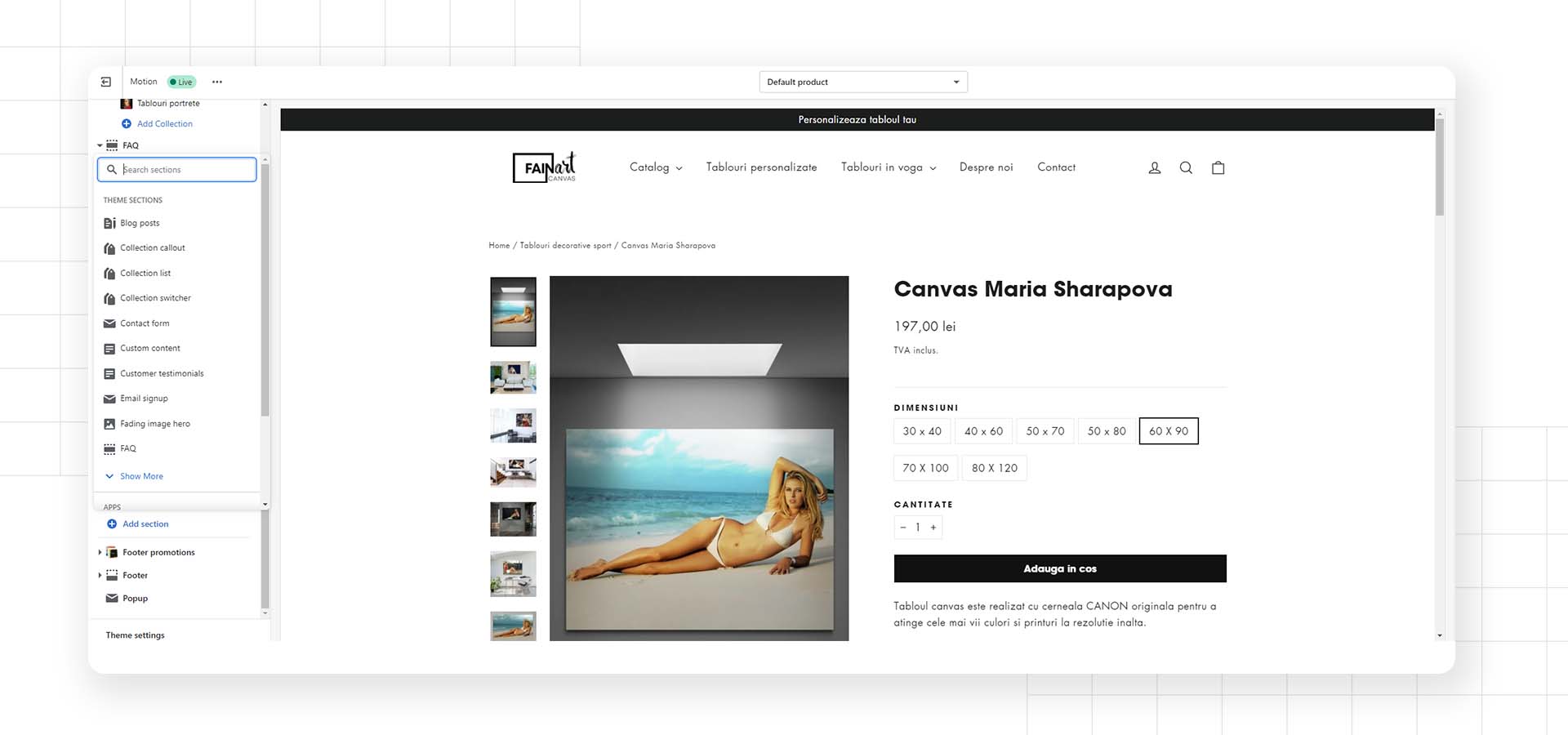Click the Live status badge
Image resolution: width=1568 pixels, height=735 pixels.
click(181, 82)
